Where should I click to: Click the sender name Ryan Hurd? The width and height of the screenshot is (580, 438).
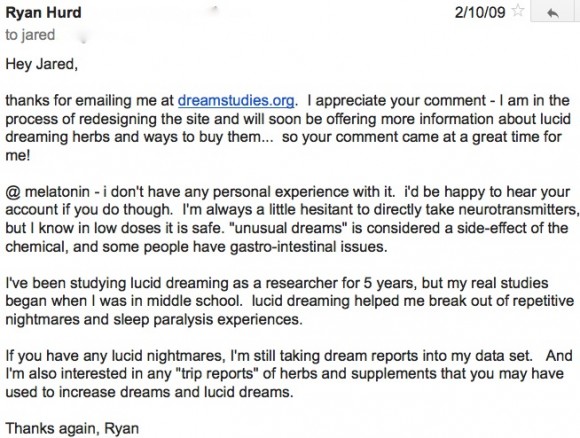coord(43,13)
